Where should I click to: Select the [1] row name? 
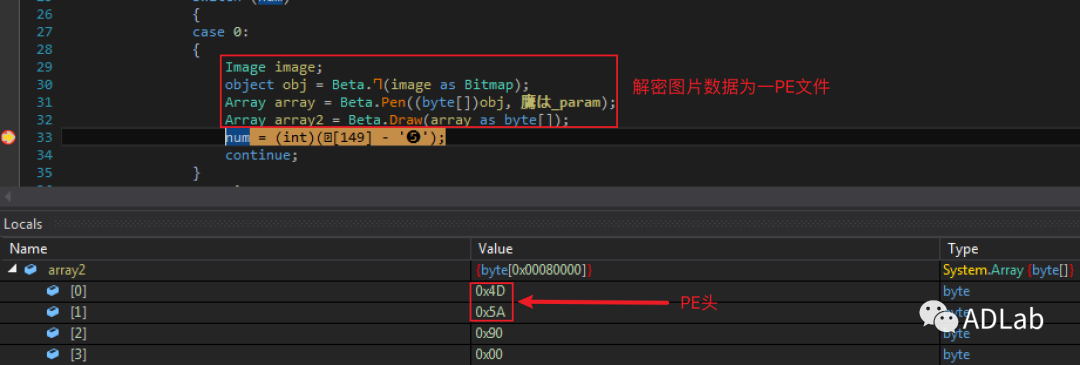click(78, 312)
